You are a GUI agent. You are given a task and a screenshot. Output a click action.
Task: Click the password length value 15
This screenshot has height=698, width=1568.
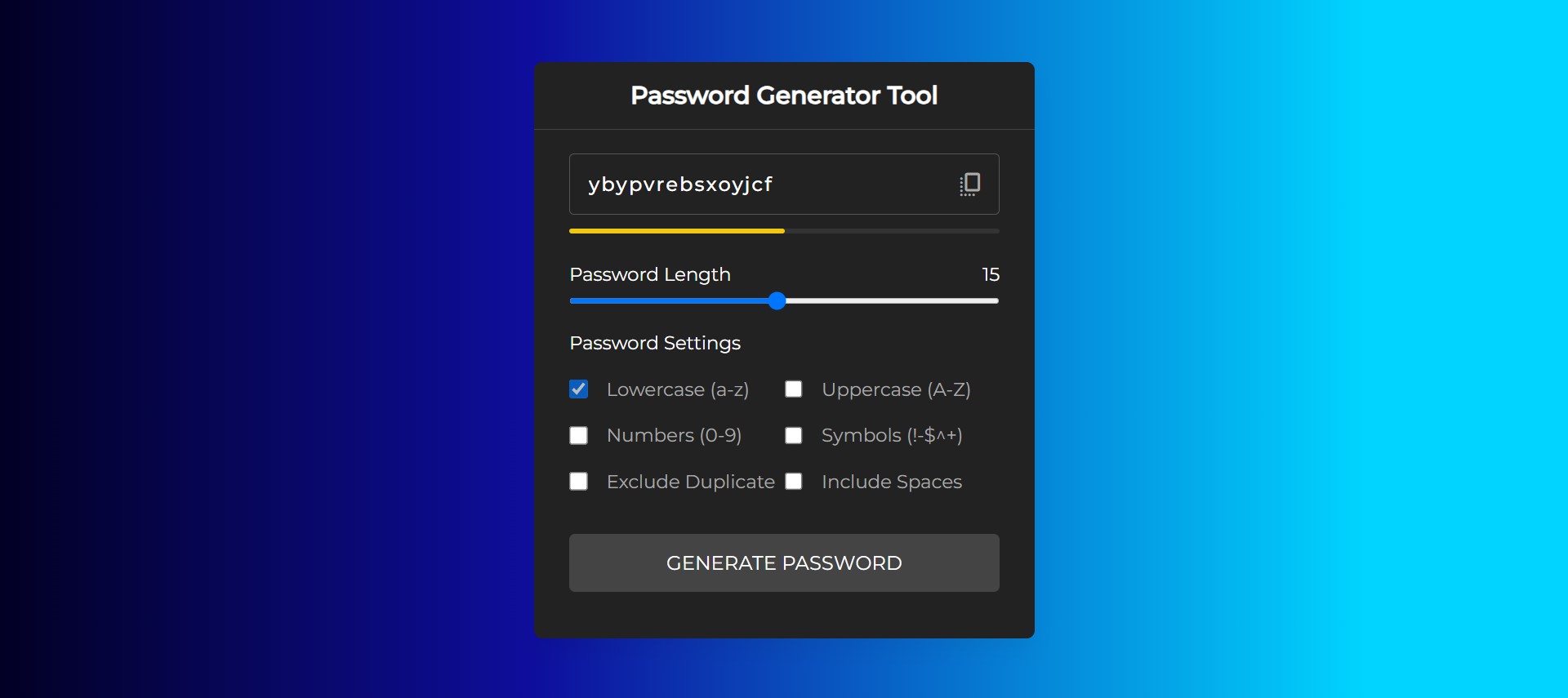pyautogui.click(x=991, y=274)
